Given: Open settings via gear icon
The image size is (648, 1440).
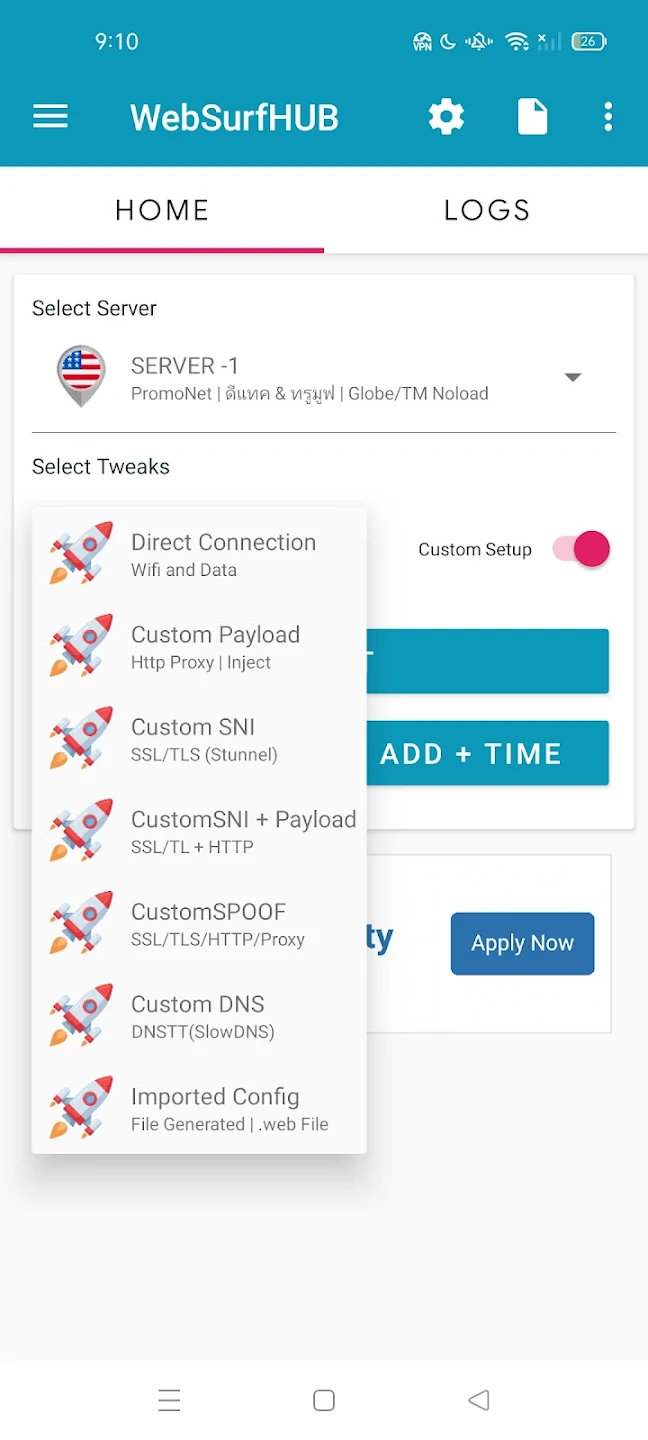Looking at the screenshot, I should tap(446, 117).
